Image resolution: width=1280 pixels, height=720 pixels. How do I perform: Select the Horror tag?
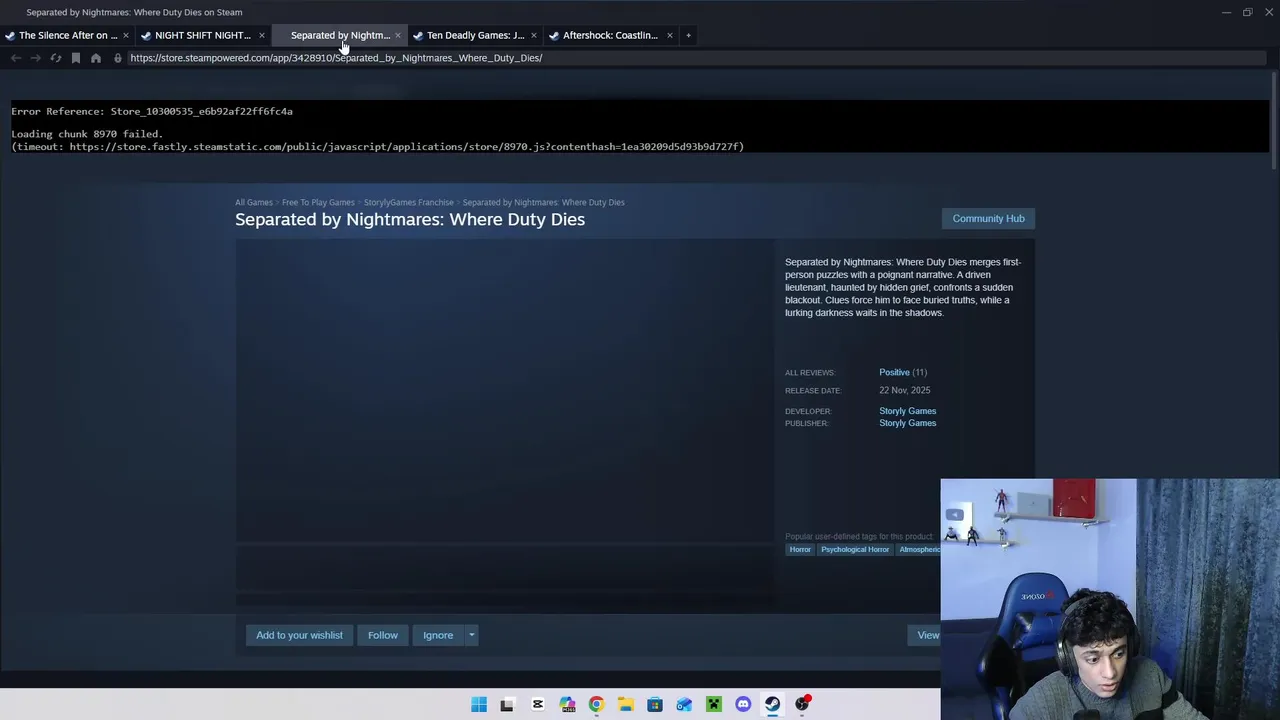point(800,550)
